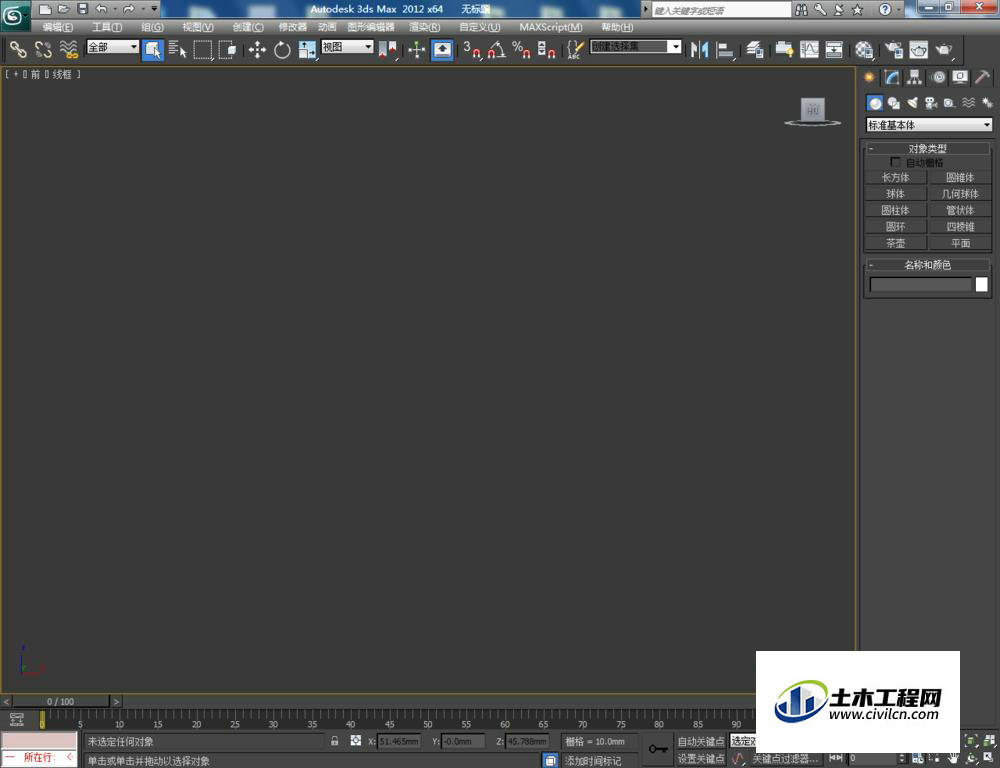Toggle Percent Snap
Viewport: 1000px width, 768px height.
pyautogui.click(x=521, y=49)
